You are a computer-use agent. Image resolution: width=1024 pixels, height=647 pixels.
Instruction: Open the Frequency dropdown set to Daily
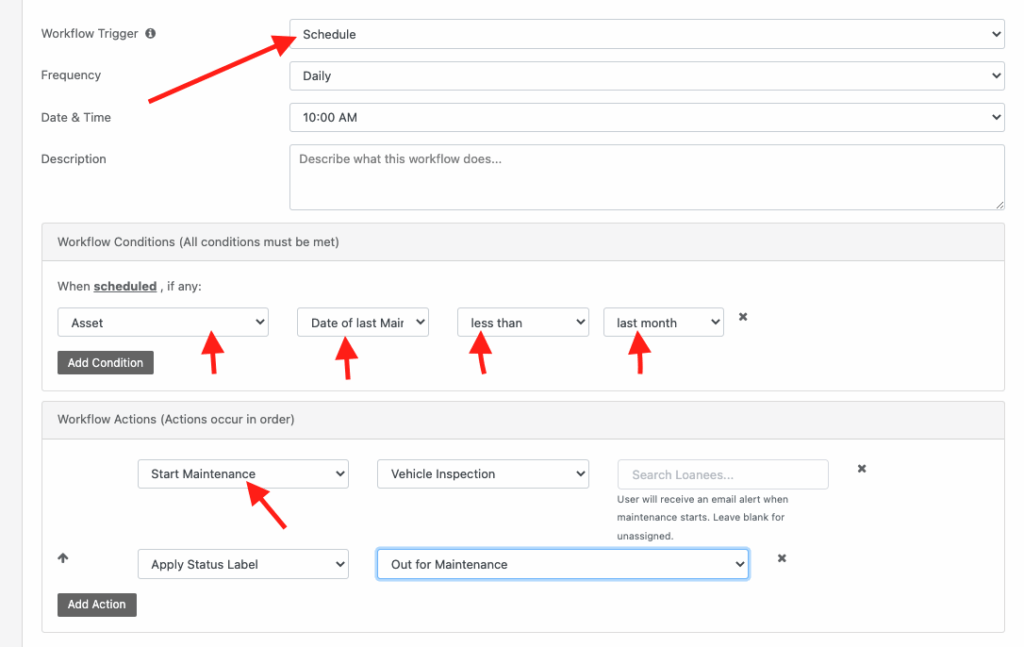(648, 75)
